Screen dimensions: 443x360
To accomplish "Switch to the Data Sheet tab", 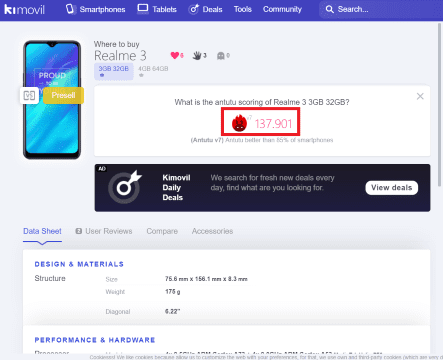I will point(42,231).
